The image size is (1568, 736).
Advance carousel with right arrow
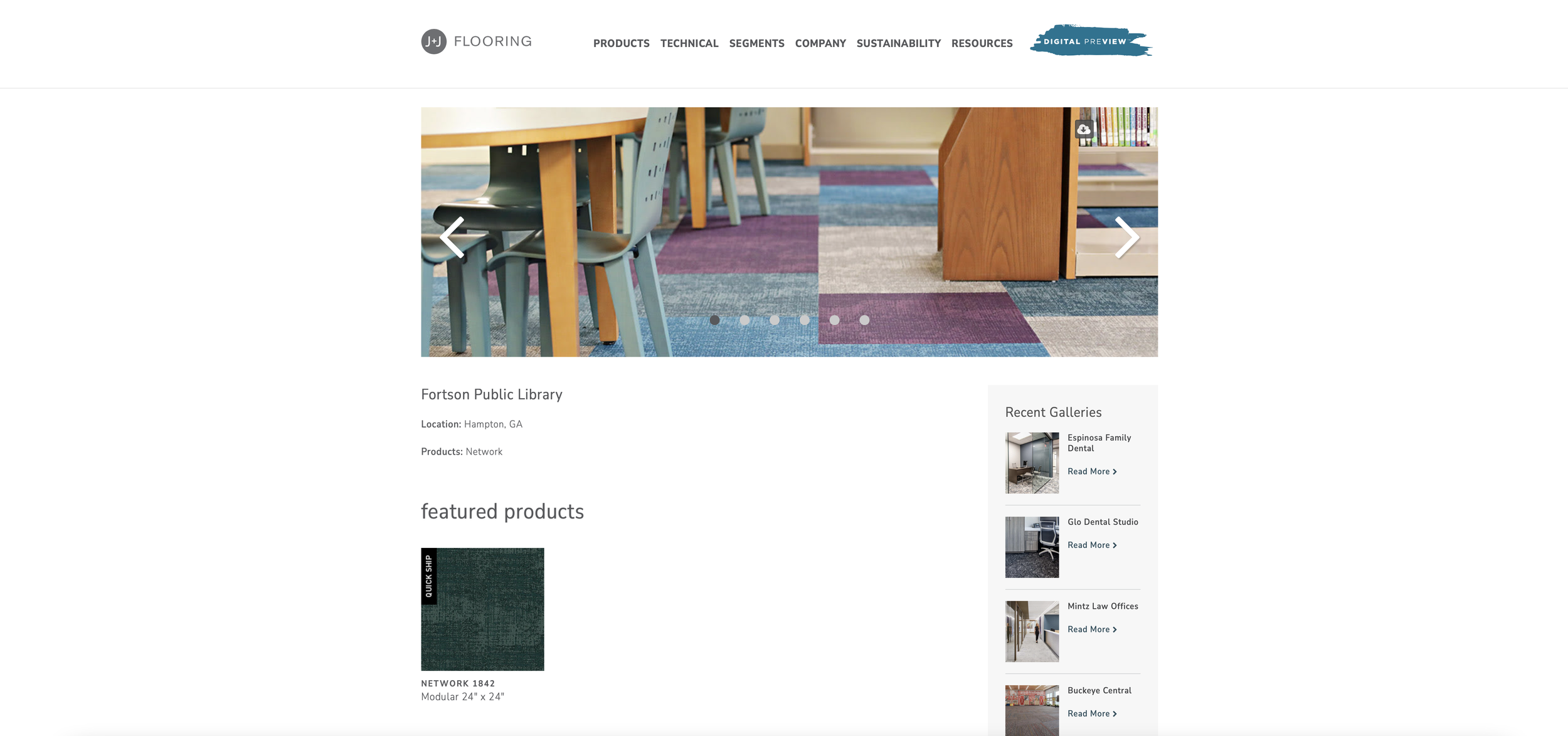[x=1126, y=238]
